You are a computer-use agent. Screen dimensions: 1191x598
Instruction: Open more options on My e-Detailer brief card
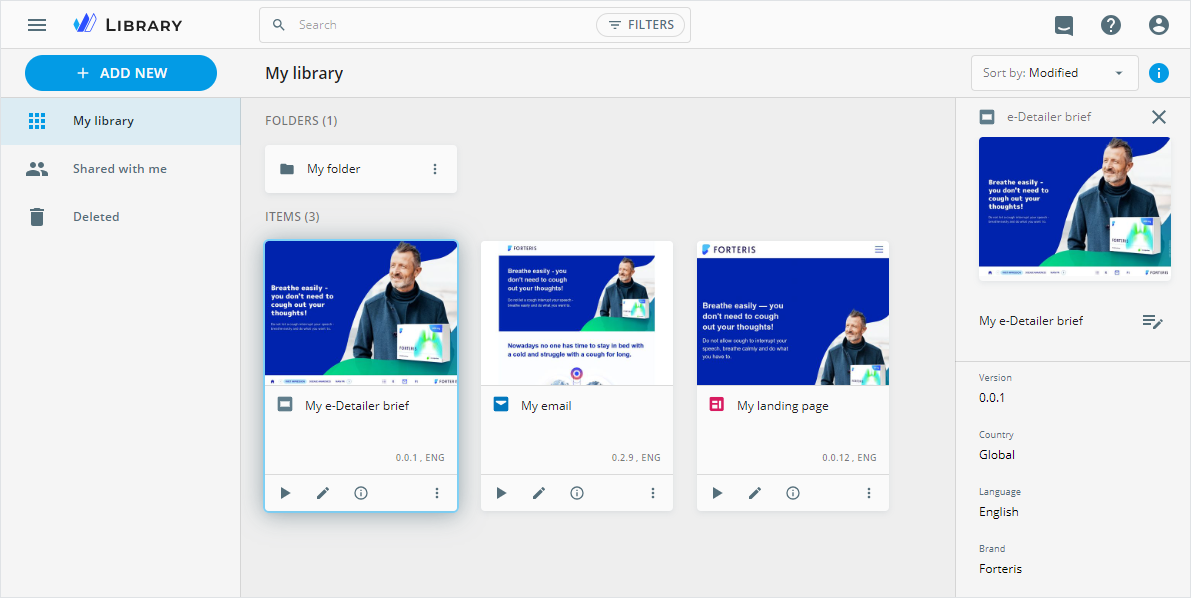coord(437,493)
